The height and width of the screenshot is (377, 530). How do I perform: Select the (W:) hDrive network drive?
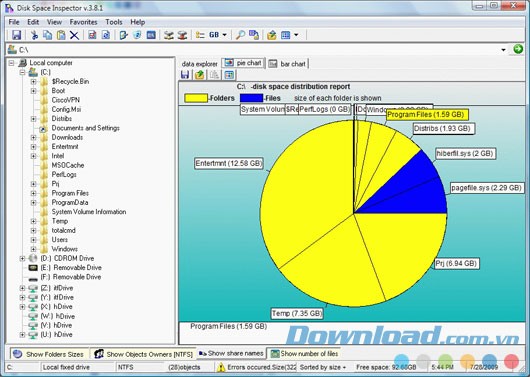coord(58,316)
